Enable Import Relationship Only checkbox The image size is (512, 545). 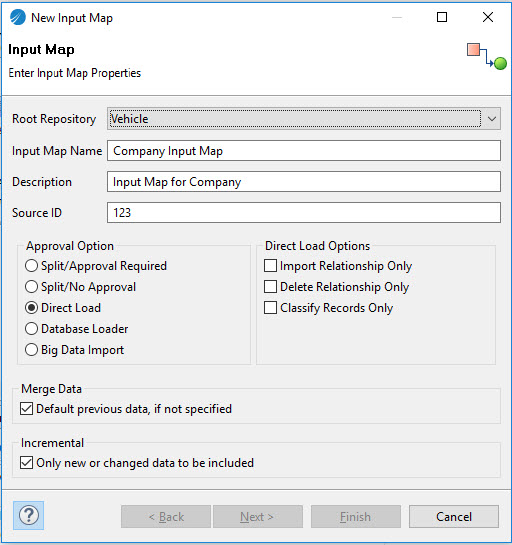[270, 266]
